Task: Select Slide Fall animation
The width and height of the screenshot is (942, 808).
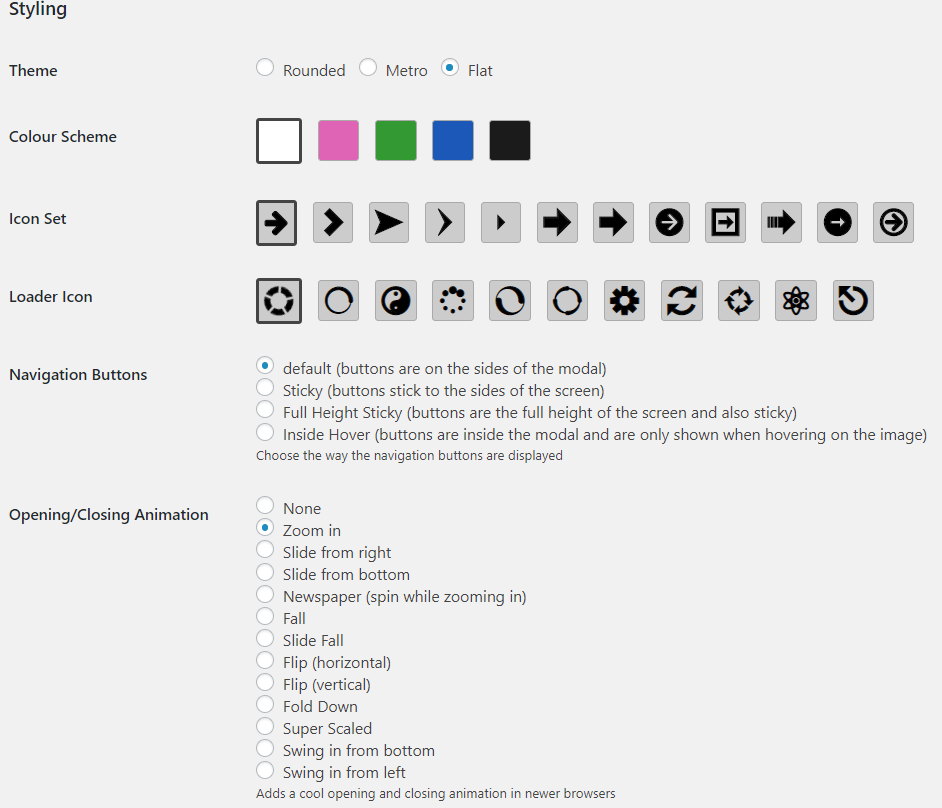Action: click(x=265, y=638)
